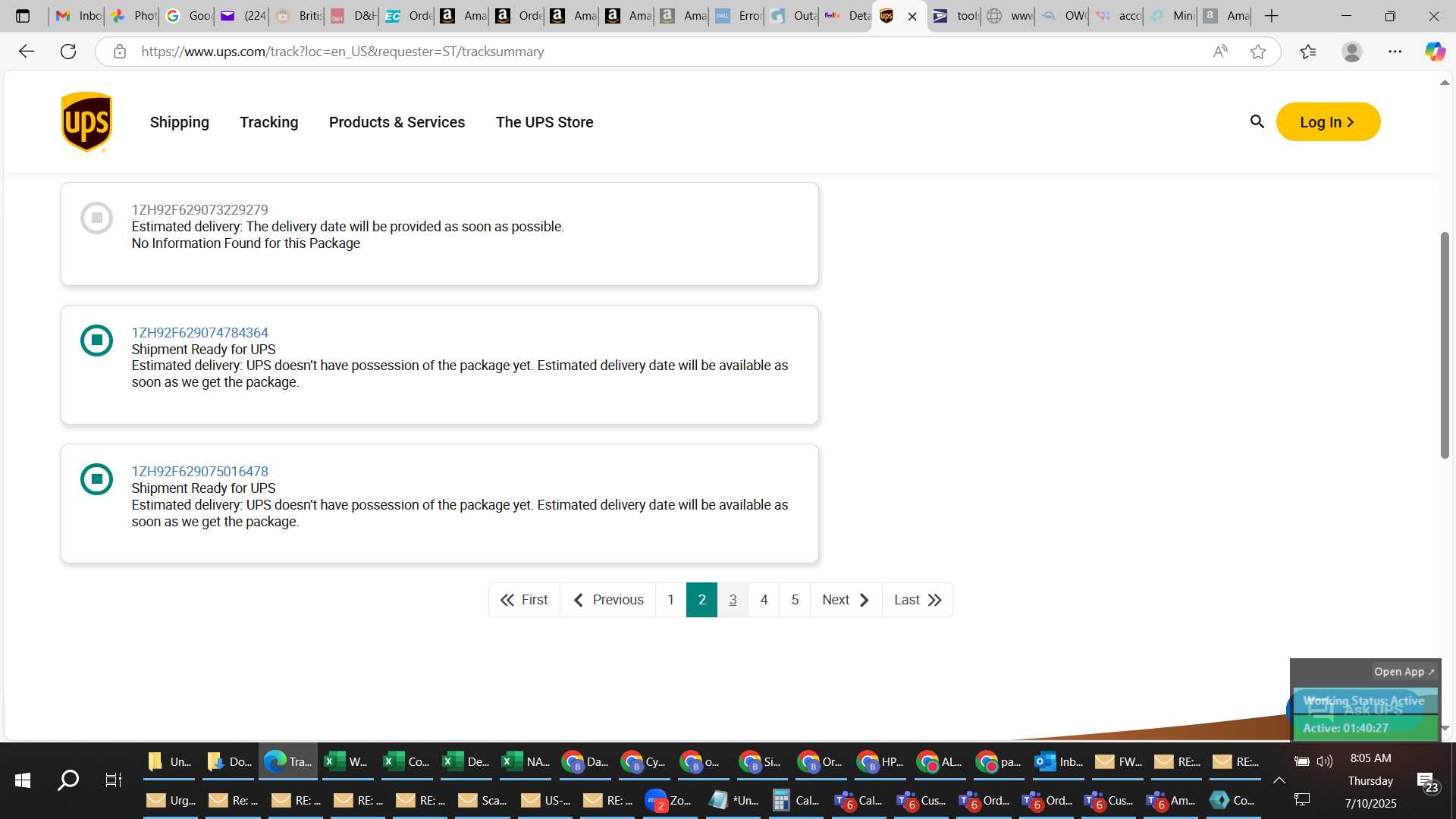This screenshot has width=1456, height=819.
Task: Open the volume control icon
Action: [x=1325, y=761]
